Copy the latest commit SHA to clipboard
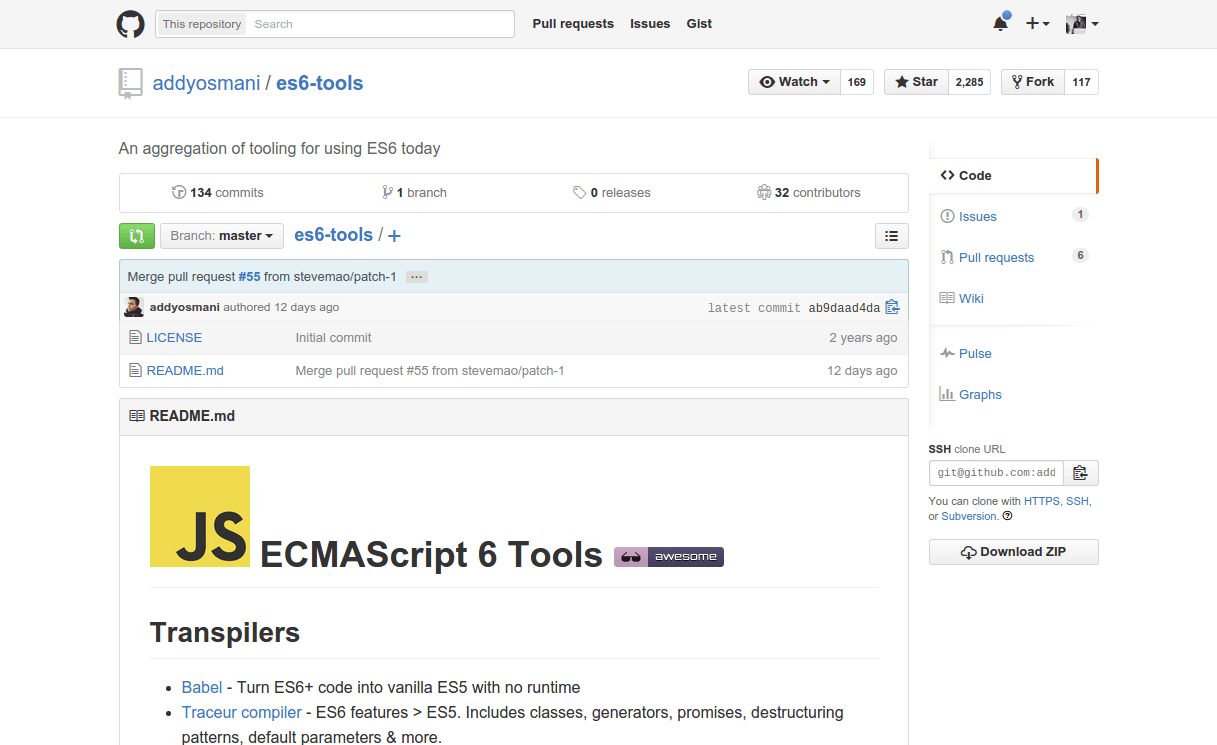Image resolution: width=1217 pixels, height=745 pixels. click(x=892, y=307)
